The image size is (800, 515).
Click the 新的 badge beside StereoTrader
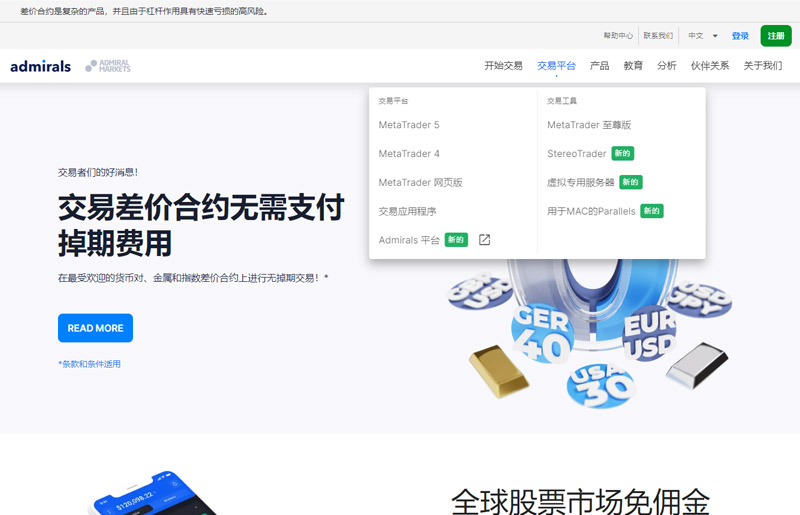coord(622,153)
